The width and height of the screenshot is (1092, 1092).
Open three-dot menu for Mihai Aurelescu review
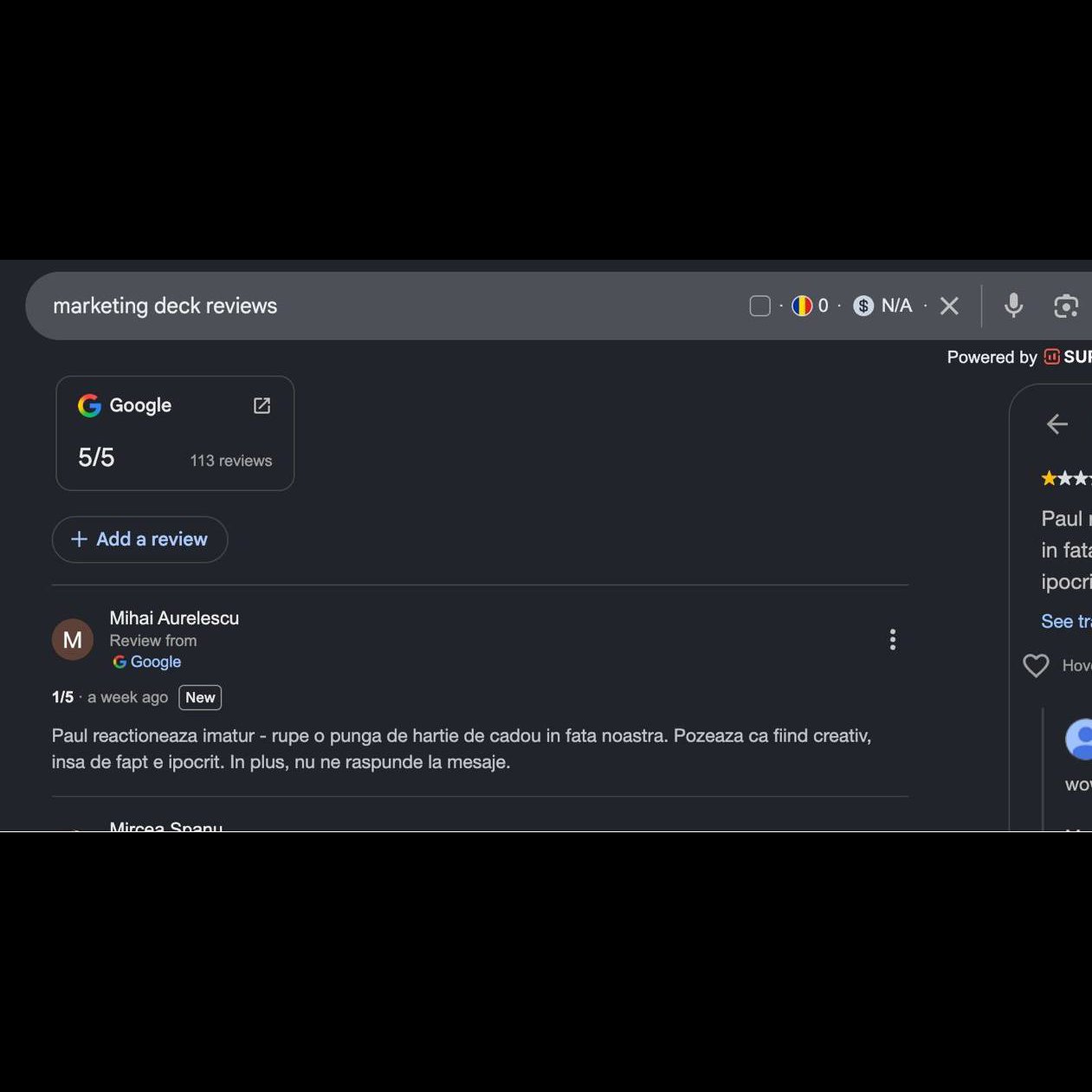pos(893,640)
